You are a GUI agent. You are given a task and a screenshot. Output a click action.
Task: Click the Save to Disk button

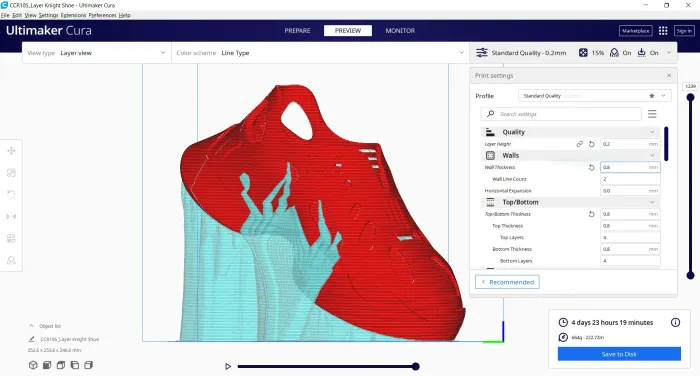click(x=619, y=354)
